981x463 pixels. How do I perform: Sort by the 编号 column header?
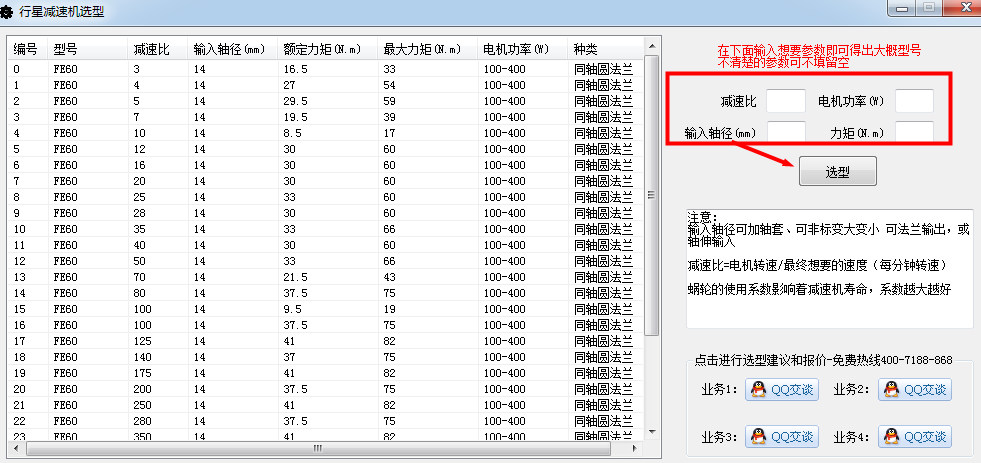pyautogui.click(x=28, y=49)
